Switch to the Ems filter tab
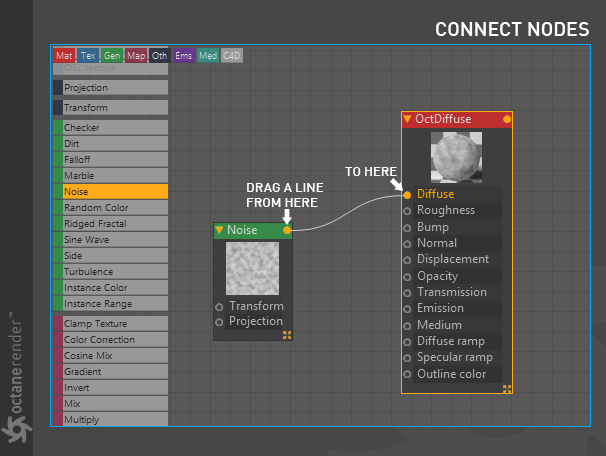This screenshot has width=606, height=456. 184,56
